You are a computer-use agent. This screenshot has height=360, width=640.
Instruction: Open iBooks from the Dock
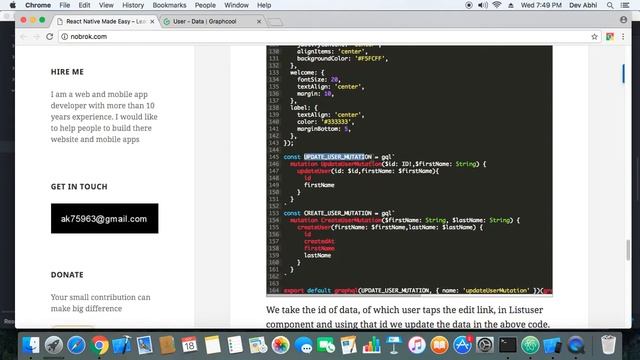tap(439, 345)
